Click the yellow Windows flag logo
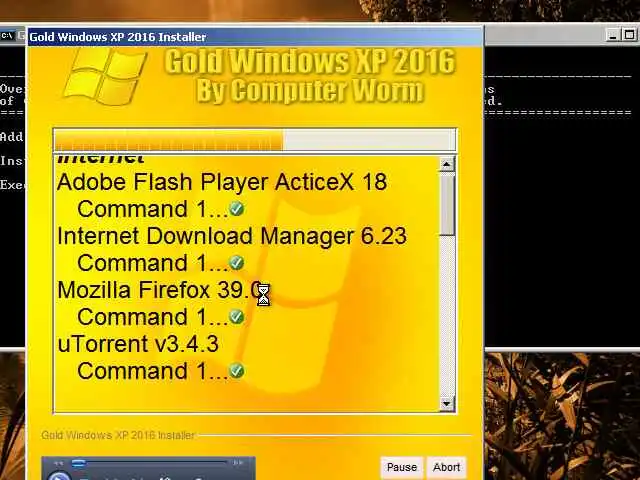Viewport: 640px width, 480px height. click(105, 76)
